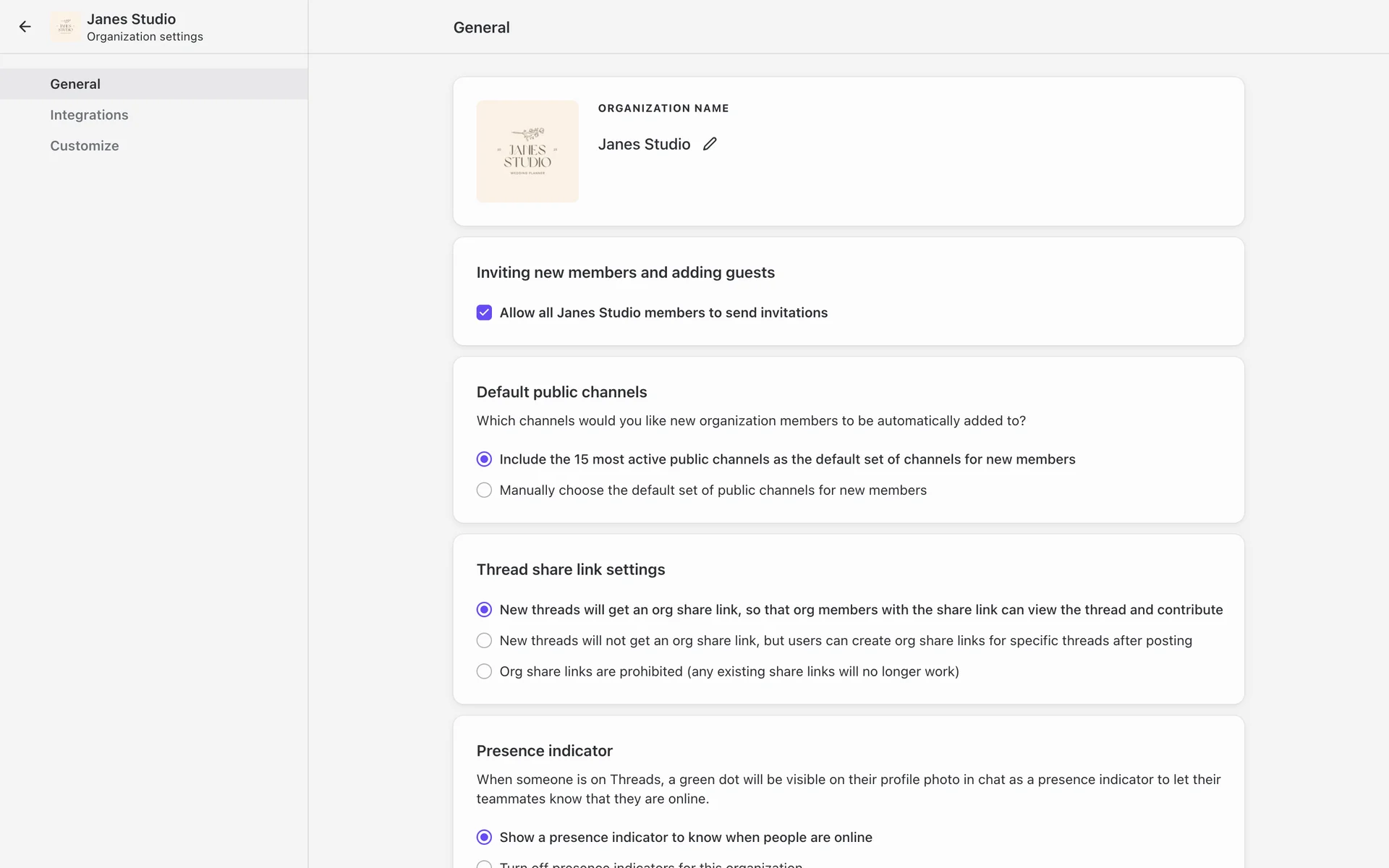This screenshot has width=1389, height=868.
Task: Select Org share links are prohibited option
Action: (484, 671)
